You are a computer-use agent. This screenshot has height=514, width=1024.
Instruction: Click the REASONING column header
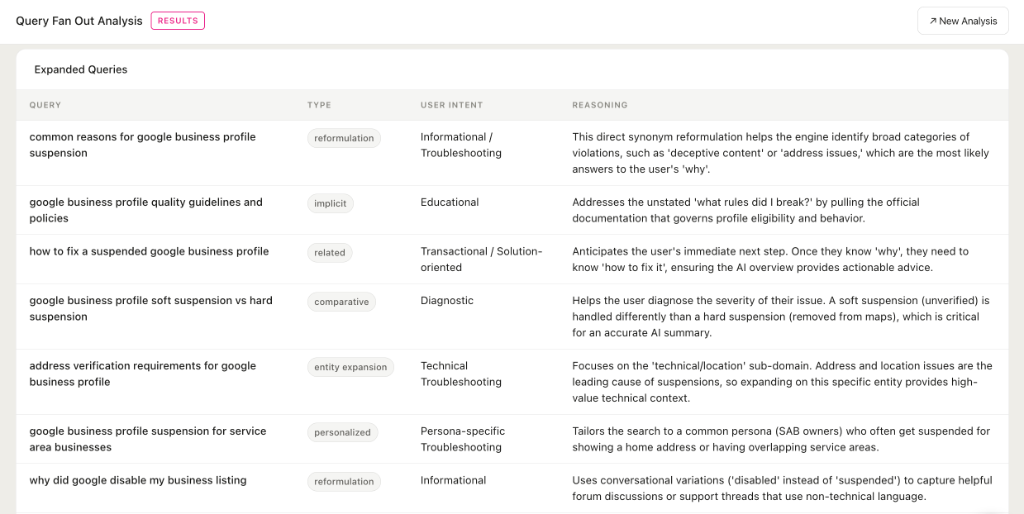pyautogui.click(x=600, y=105)
